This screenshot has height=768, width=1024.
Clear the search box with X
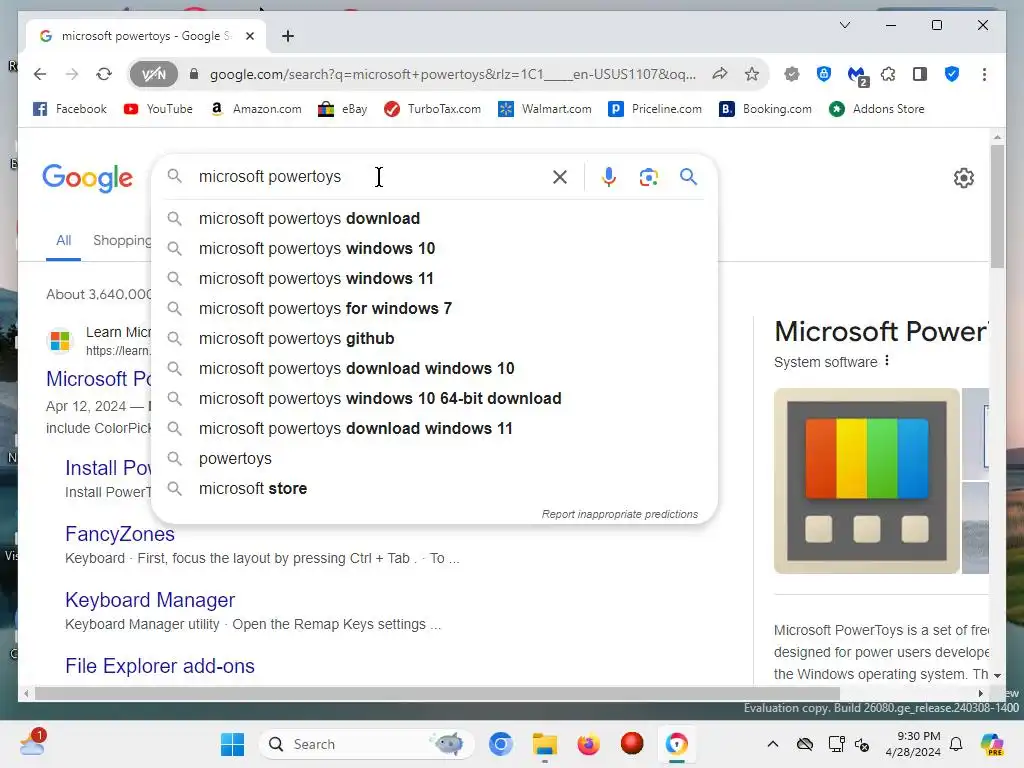coord(560,177)
